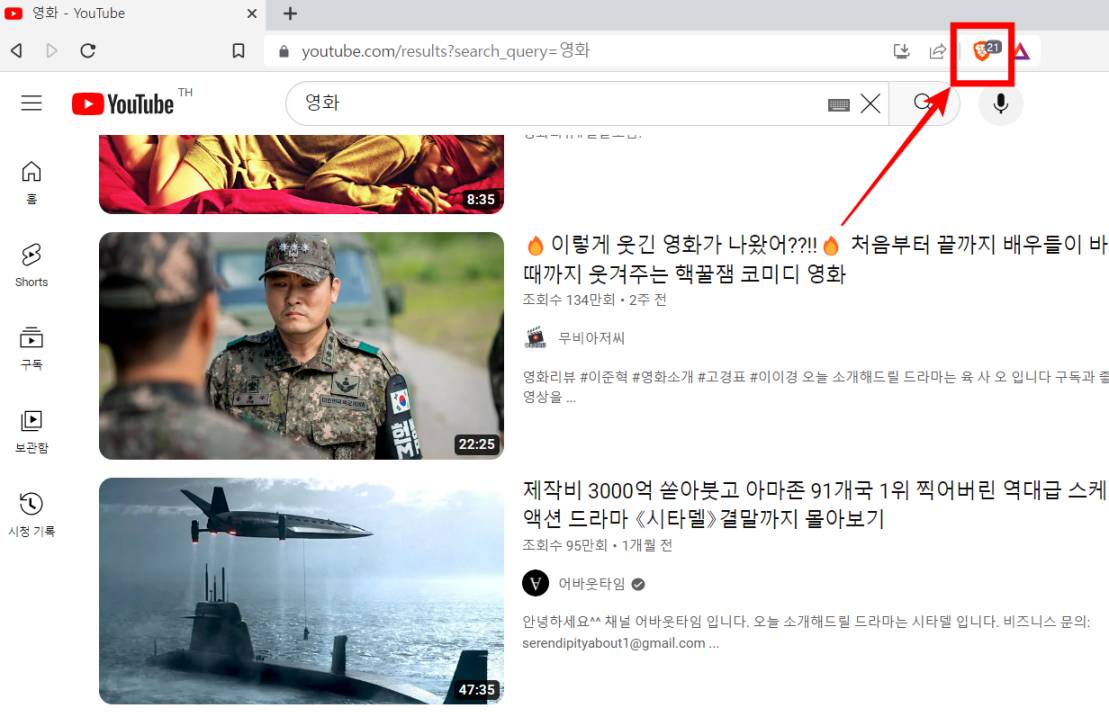
Task: Reload the page with the refresh icon
Action: pyautogui.click(x=88, y=50)
